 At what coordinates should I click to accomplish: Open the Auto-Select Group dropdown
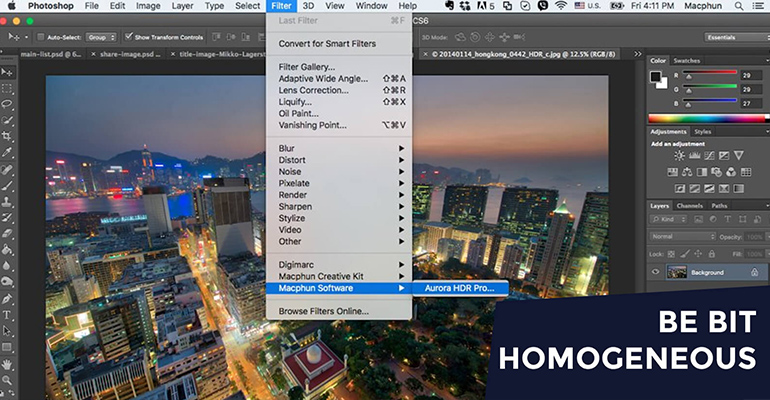click(x=101, y=37)
